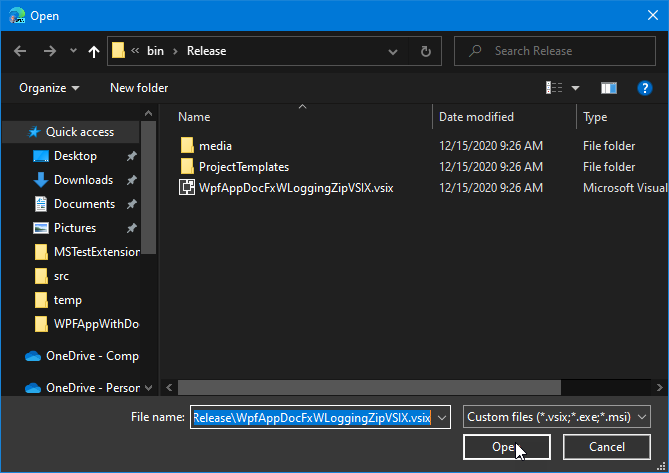Click the ProjectTemplates folder icon
669x473 pixels.
click(x=187, y=166)
